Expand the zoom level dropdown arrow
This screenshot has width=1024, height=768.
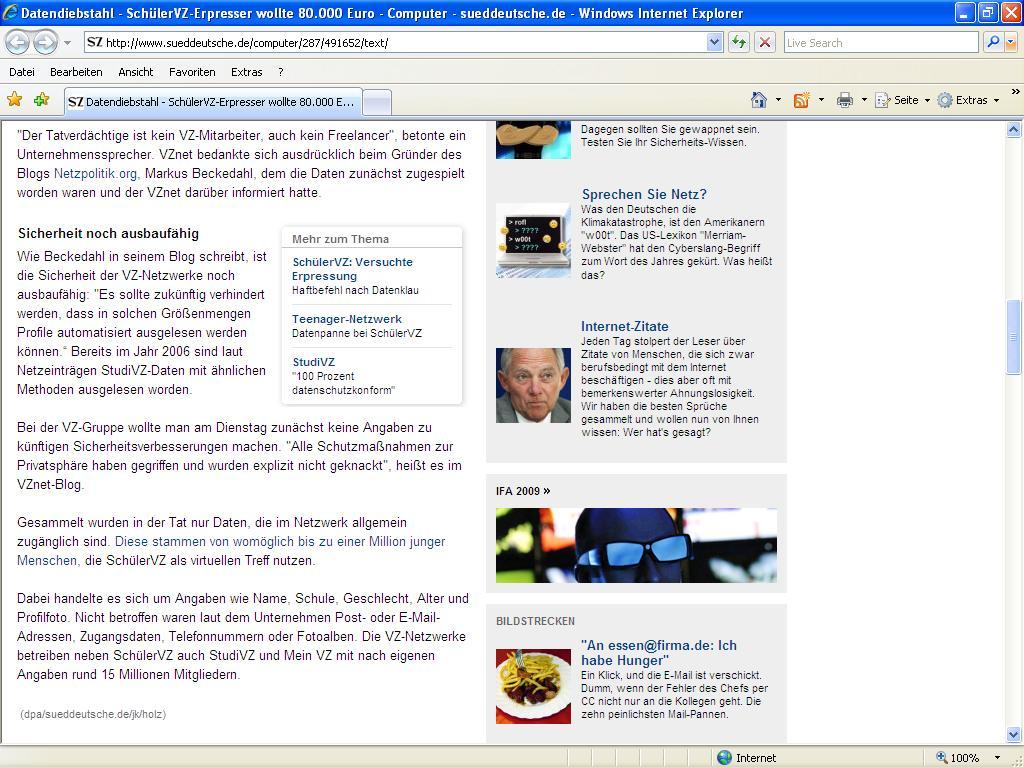997,758
